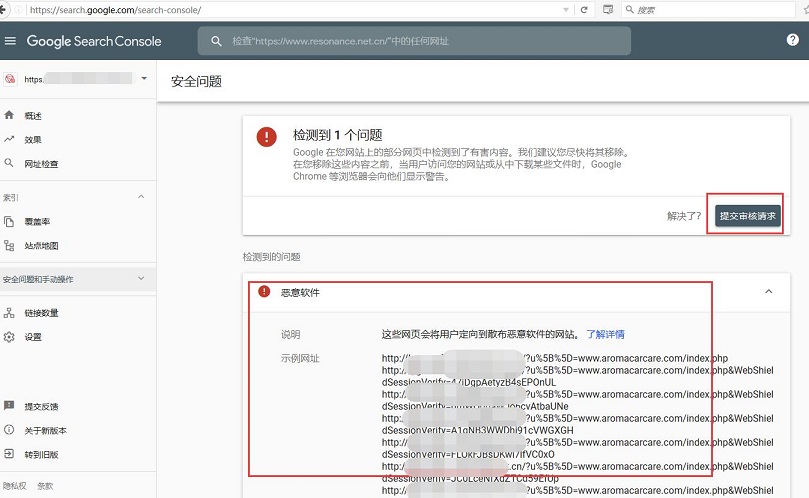Open the 隐私权 privacy link
The image size is (809, 498).
click(x=14, y=486)
